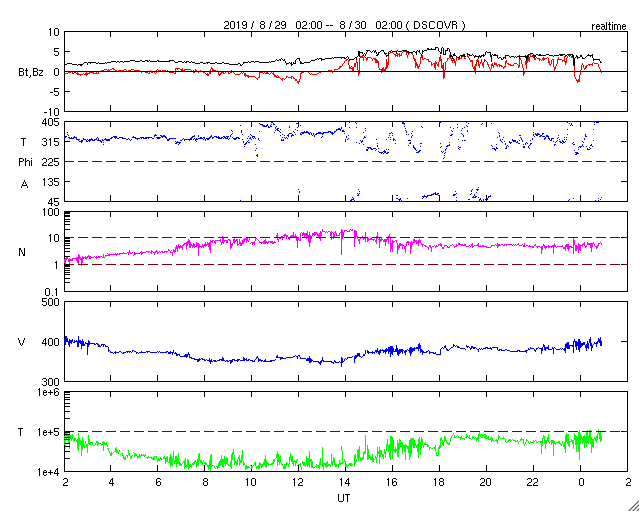Image resolution: width=640 pixels, height=512 pixels.
Task: Click the '1e+5' tick on the temperature axis
Action: click(x=49, y=432)
